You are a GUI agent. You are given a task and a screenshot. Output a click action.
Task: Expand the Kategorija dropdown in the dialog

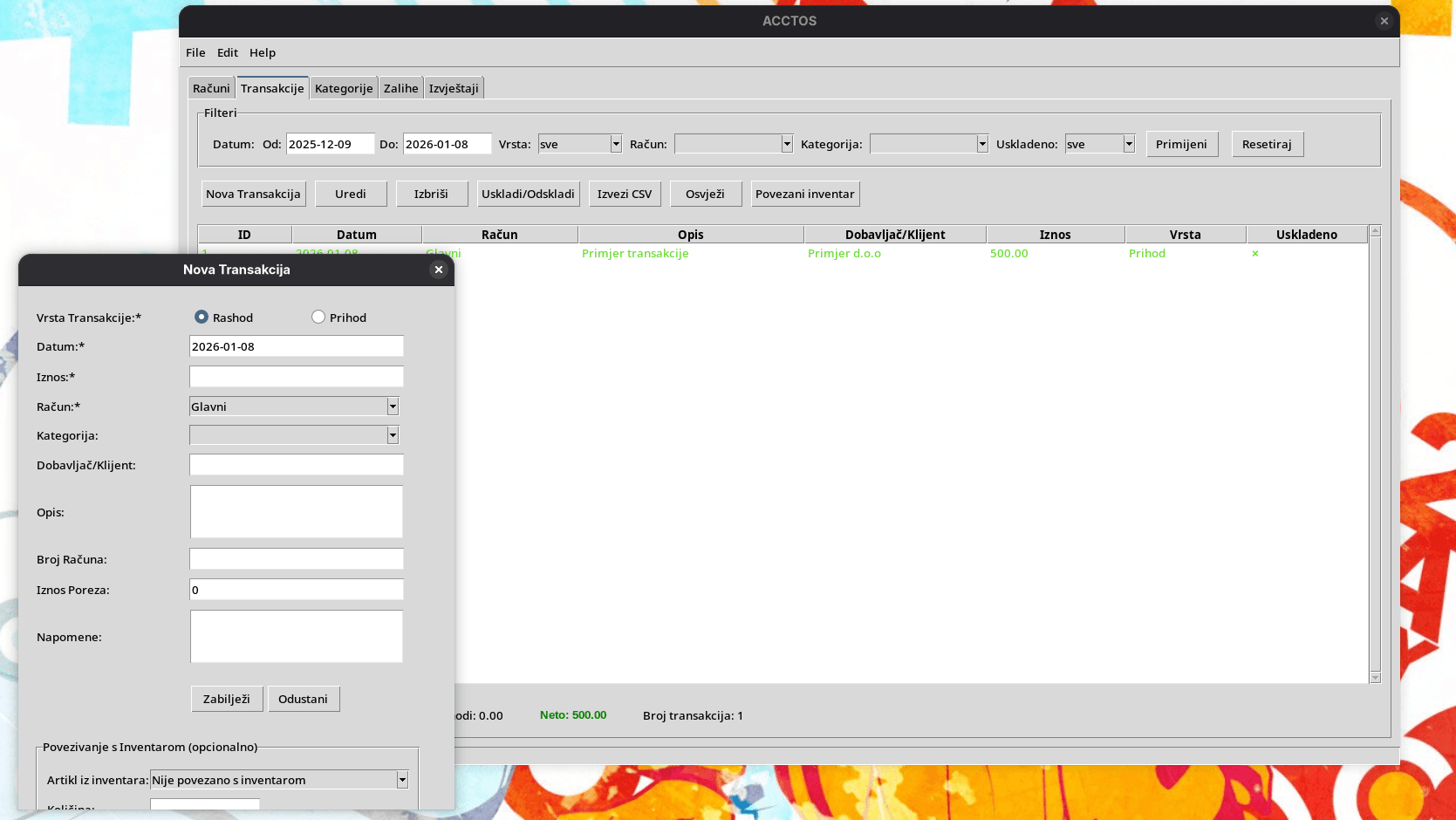pyautogui.click(x=393, y=435)
